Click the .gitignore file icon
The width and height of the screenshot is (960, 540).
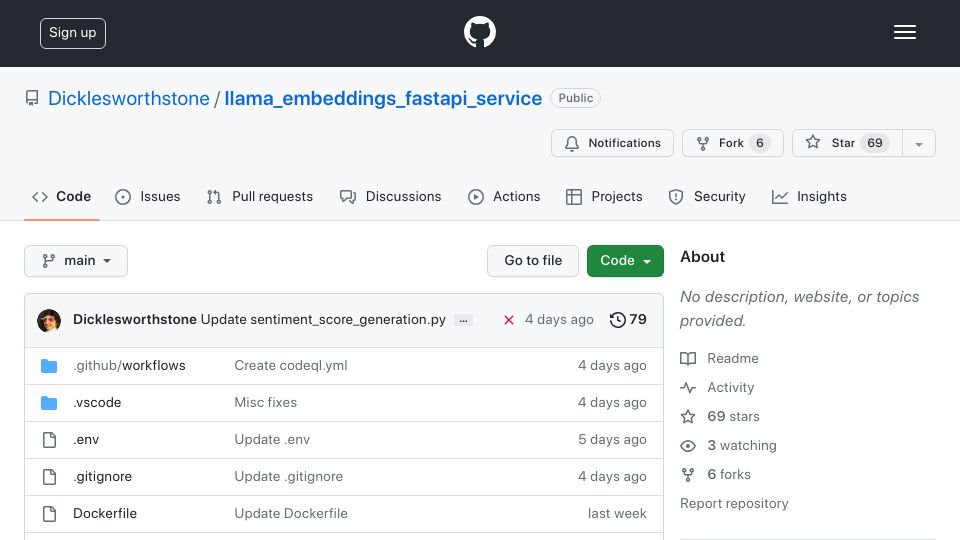click(50, 477)
